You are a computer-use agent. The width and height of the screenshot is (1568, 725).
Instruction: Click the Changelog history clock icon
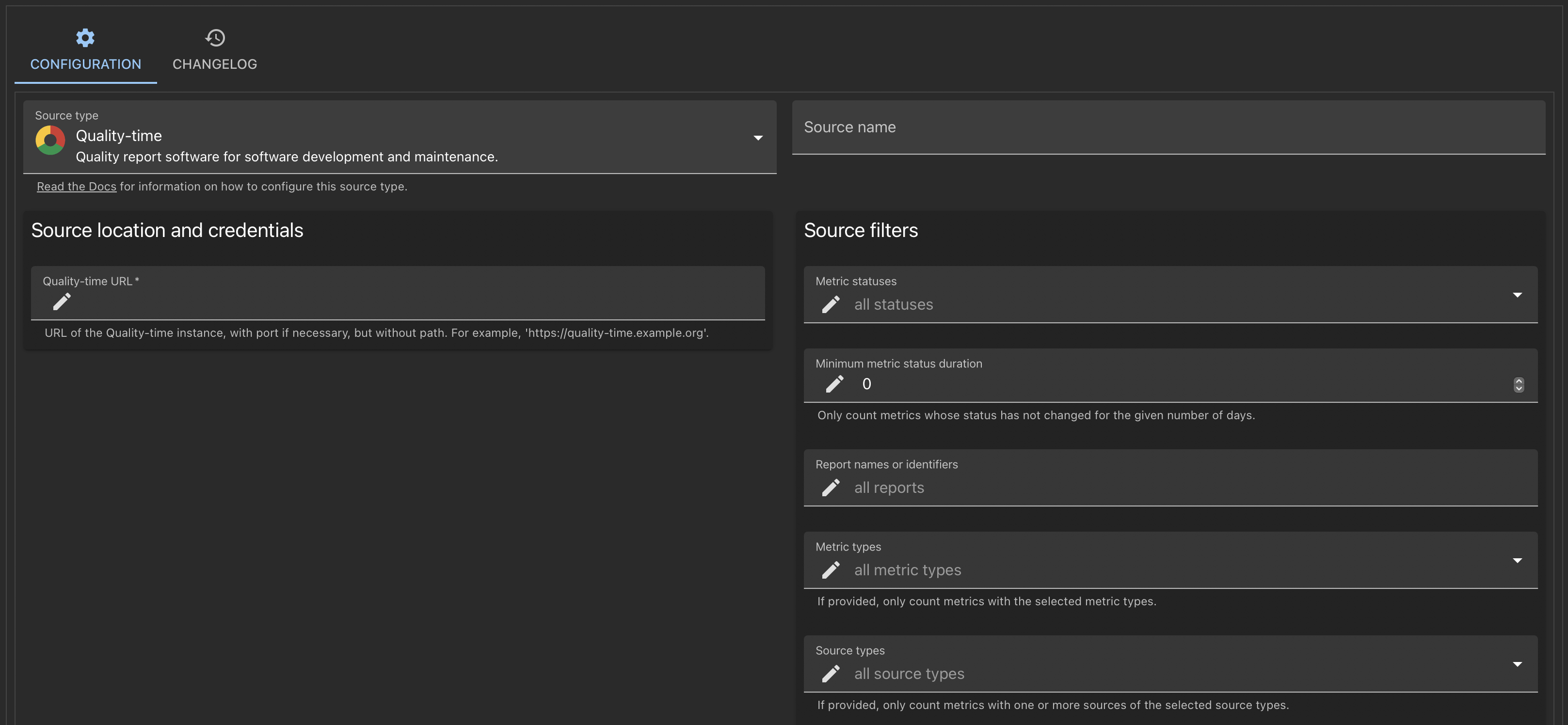tap(215, 38)
